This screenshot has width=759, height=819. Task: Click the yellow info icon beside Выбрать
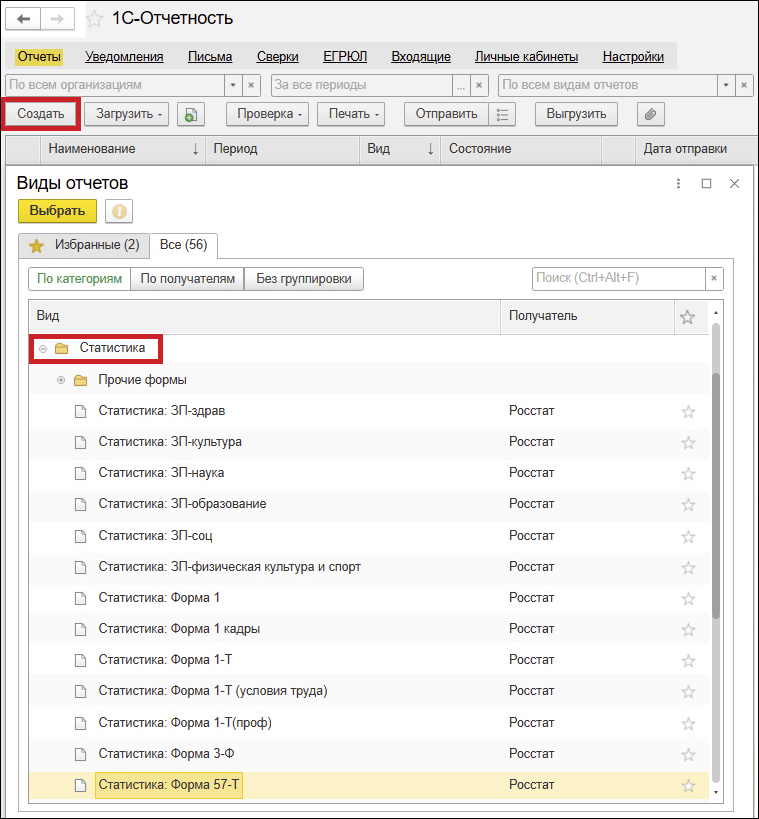(x=119, y=211)
